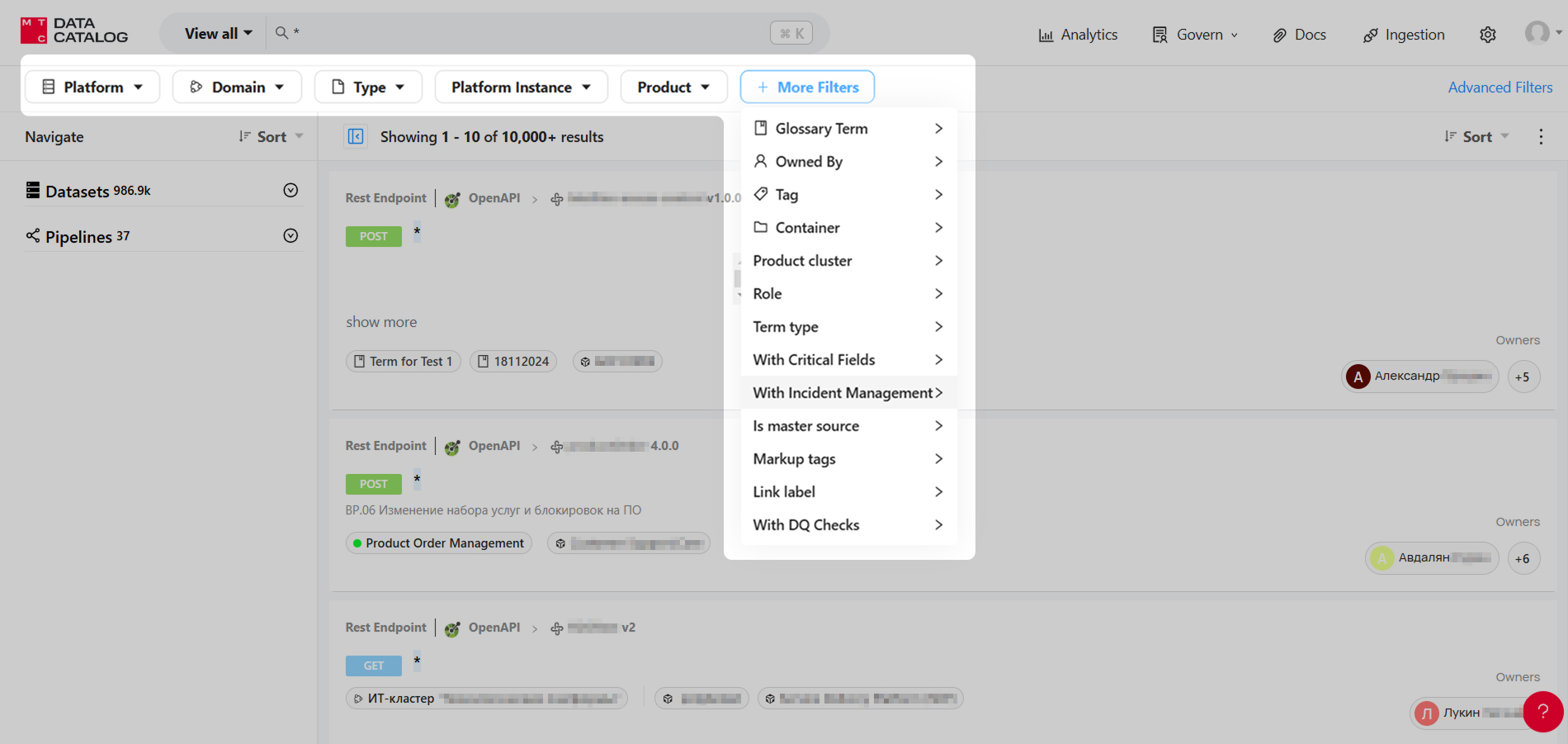
Task: Click show more on first result
Action: click(381, 322)
